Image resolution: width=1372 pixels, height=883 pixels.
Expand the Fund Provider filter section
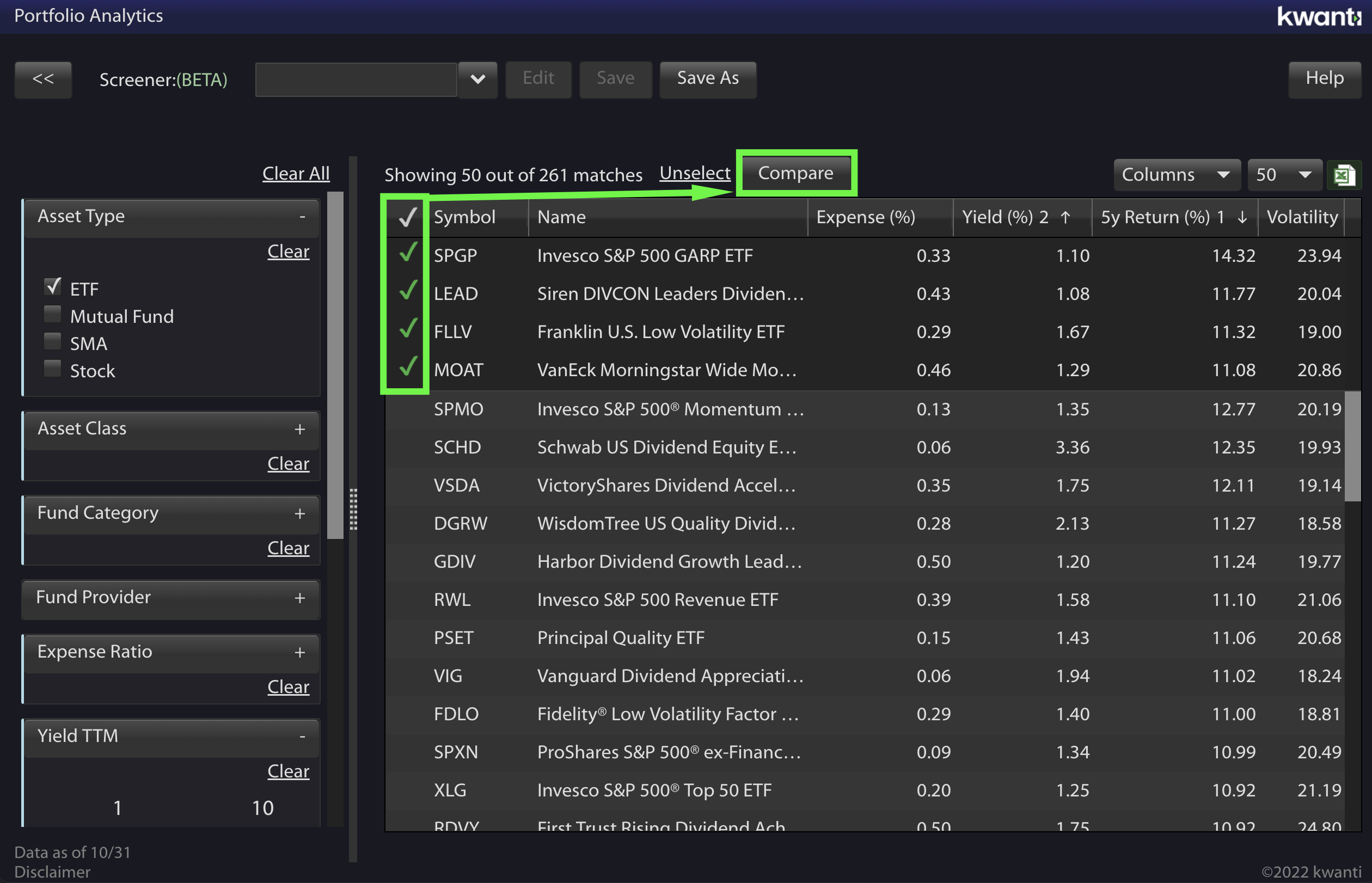300,598
